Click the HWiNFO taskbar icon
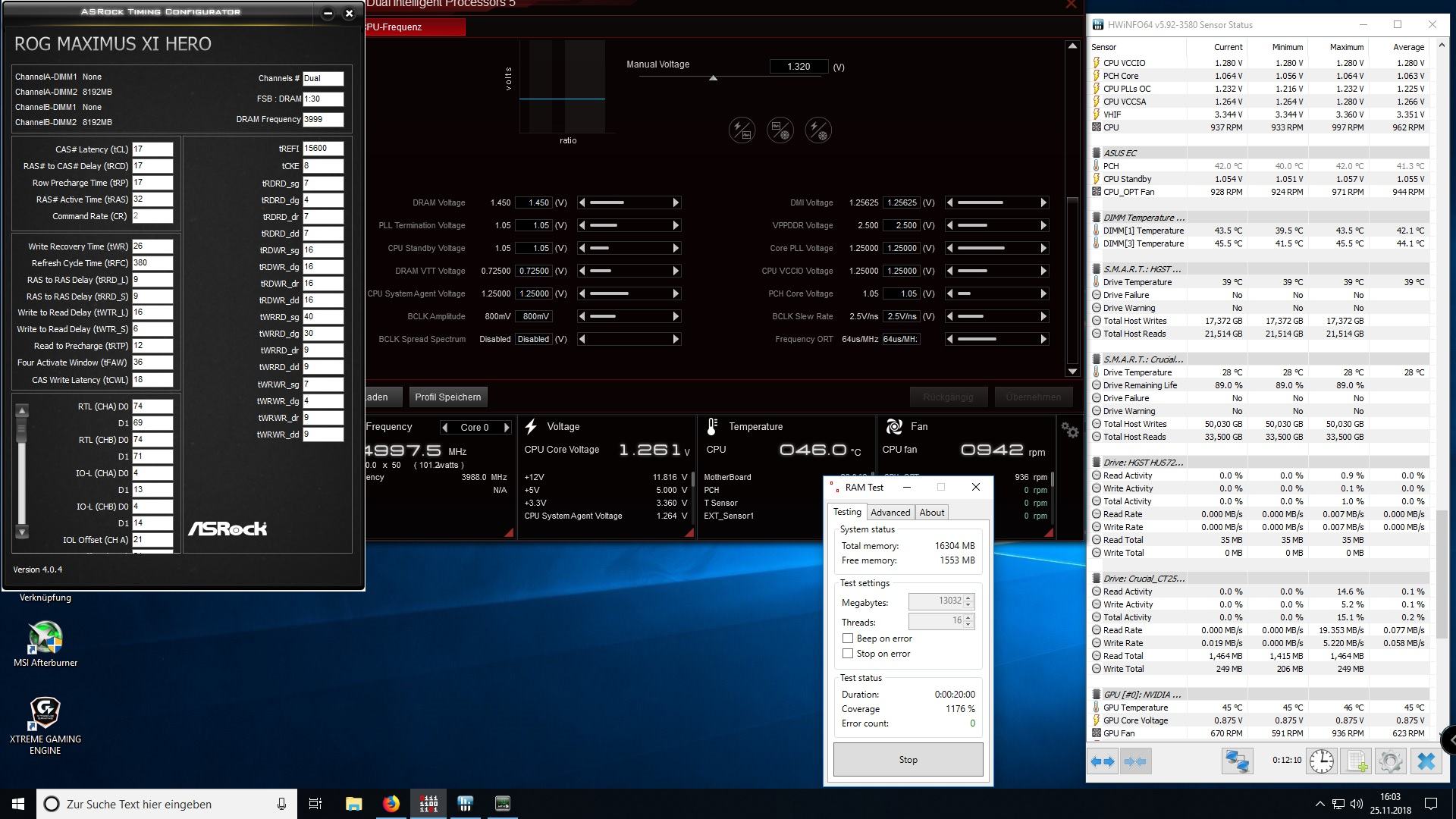This screenshot has height=819, width=1456. tap(466, 804)
